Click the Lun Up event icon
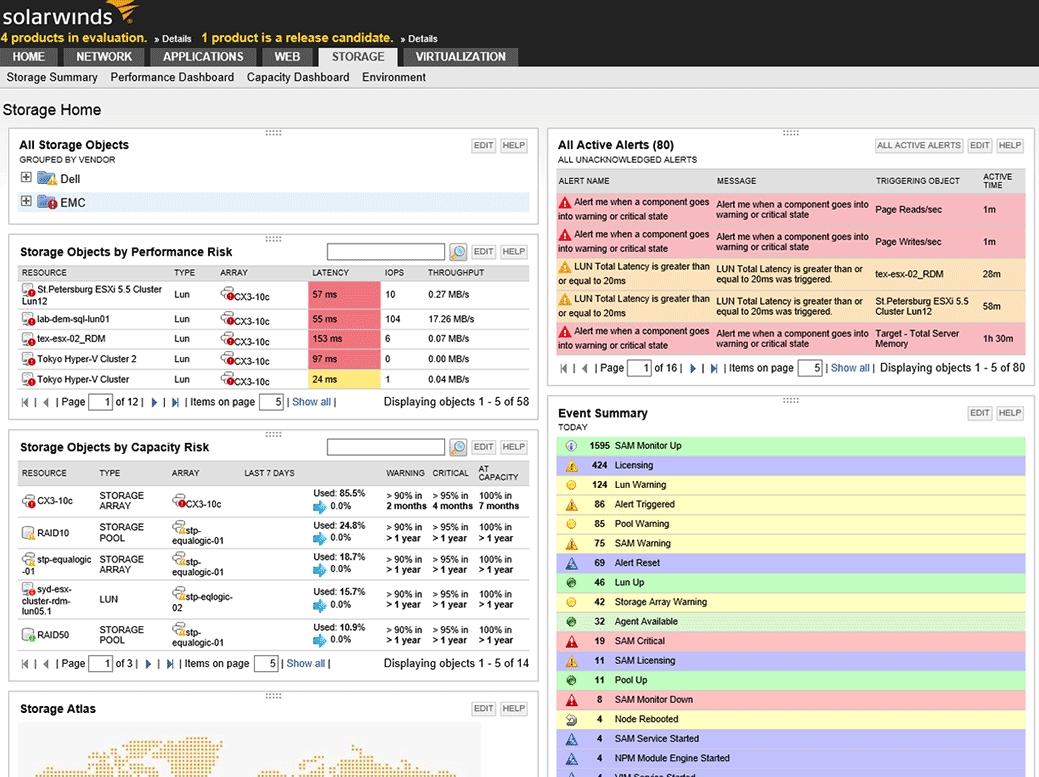 pos(571,583)
